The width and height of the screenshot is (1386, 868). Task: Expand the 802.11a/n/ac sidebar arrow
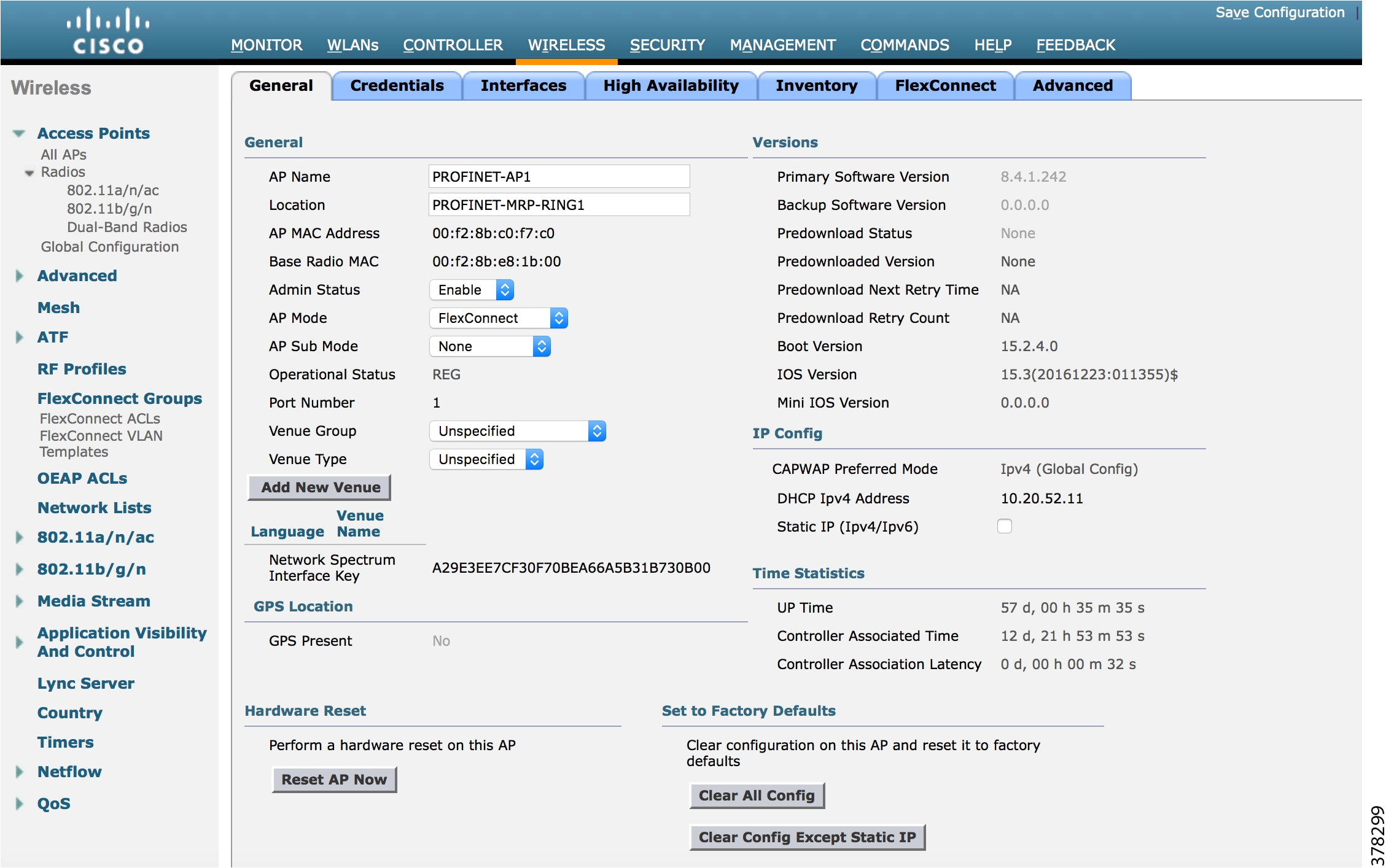tap(19, 537)
